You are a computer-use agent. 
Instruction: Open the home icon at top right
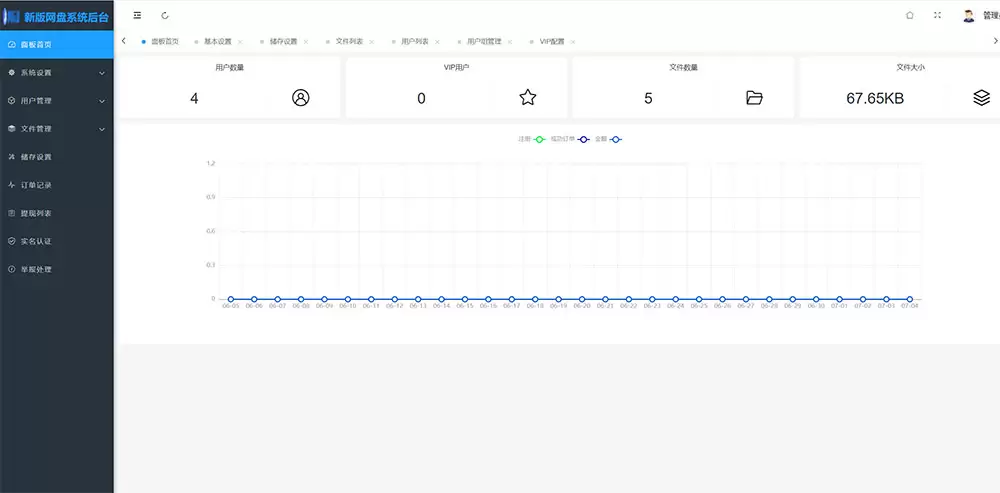tap(909, 15)
